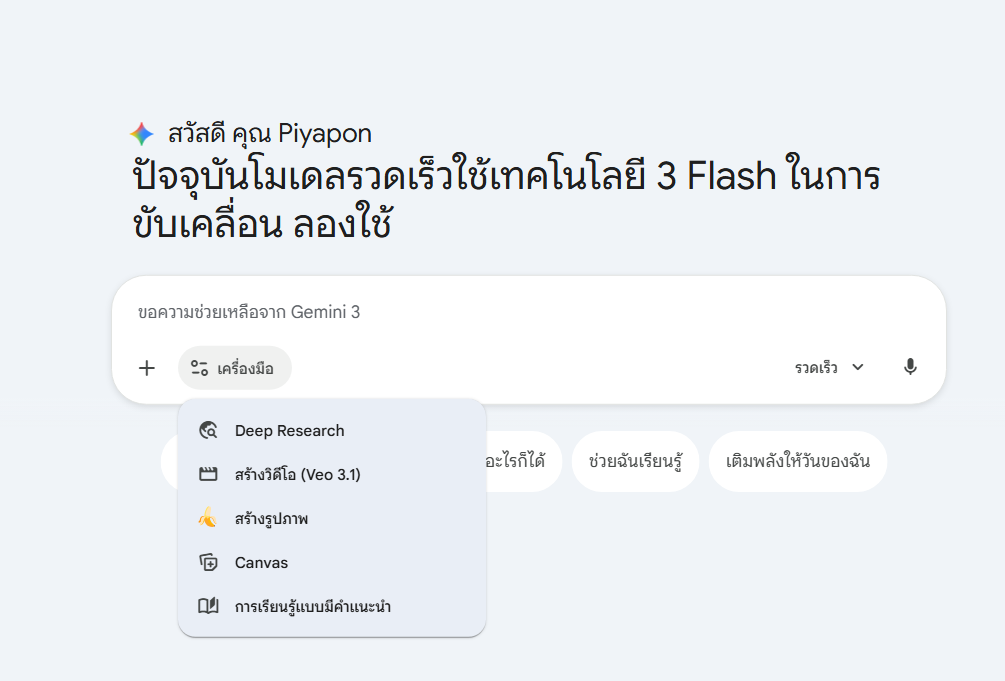
Task: Select the Deep Research menu label
Action: [289, 431]
